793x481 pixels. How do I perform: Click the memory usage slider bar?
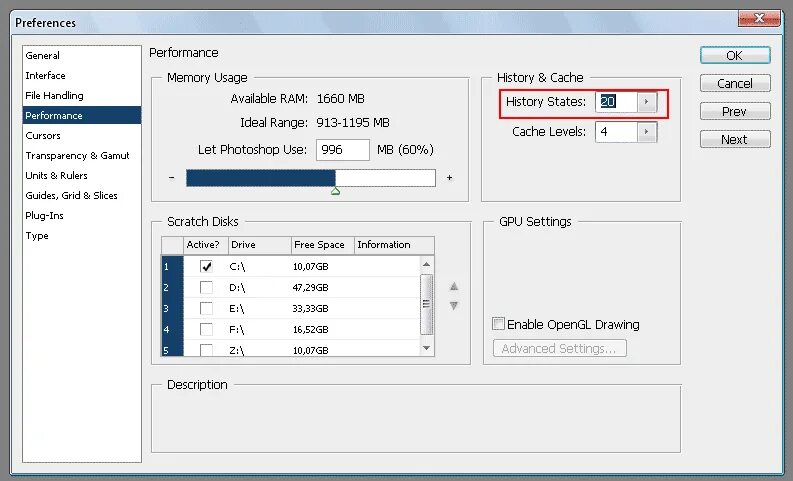click(311, 178)
